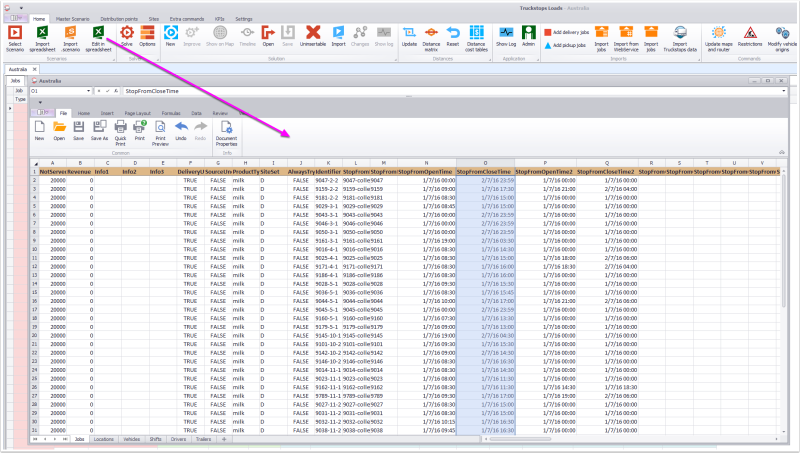Click spreadsheet Print icon
Screen dimensions: 800x453
[140, 127]
